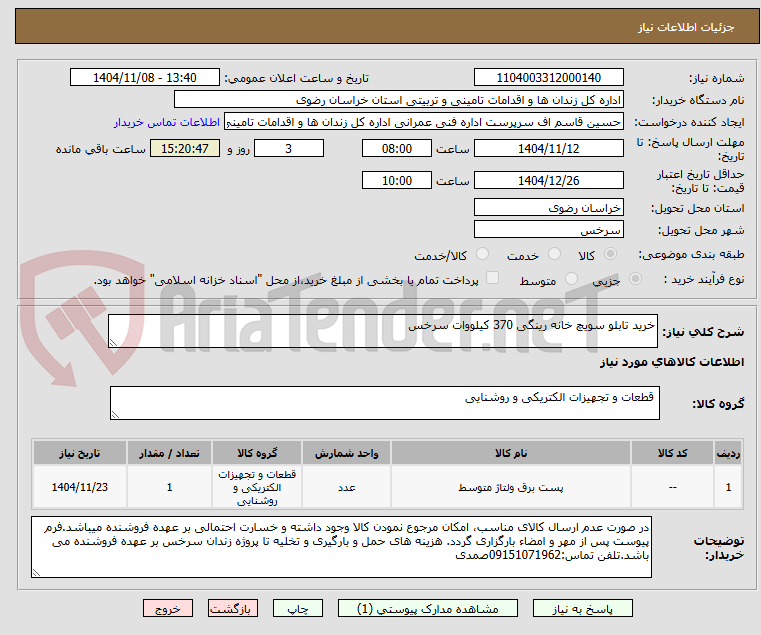Click the delivery city field سرخس
Image resolution: width=761 pixels, height=635 pixels.
(548, 230)
